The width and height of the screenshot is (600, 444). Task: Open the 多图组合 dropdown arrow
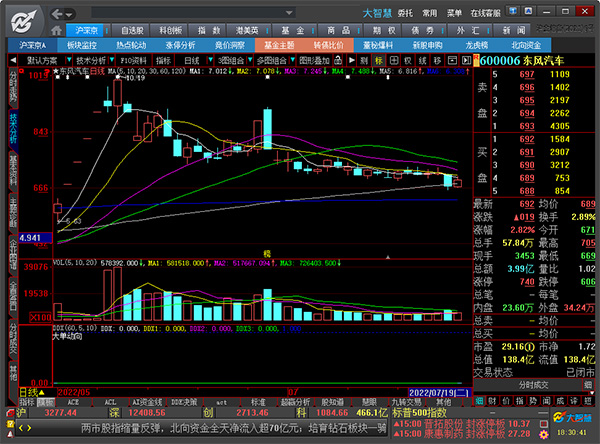292,60
